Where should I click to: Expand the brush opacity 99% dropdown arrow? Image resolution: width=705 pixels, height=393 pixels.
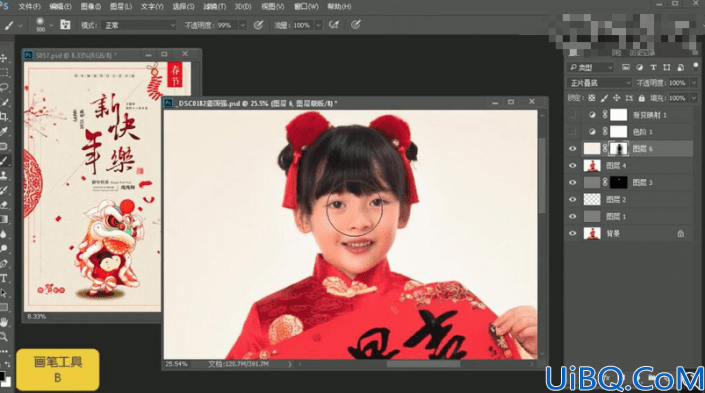coord(243,26)
